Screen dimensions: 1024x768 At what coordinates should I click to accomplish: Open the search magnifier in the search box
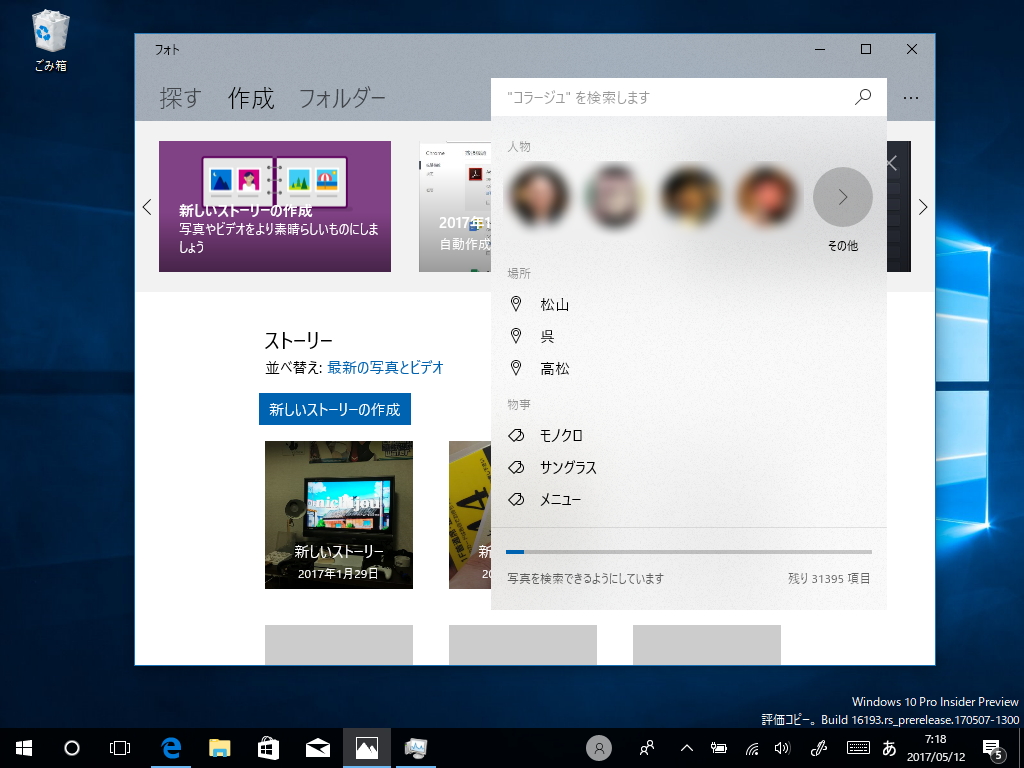pos(862,97)
